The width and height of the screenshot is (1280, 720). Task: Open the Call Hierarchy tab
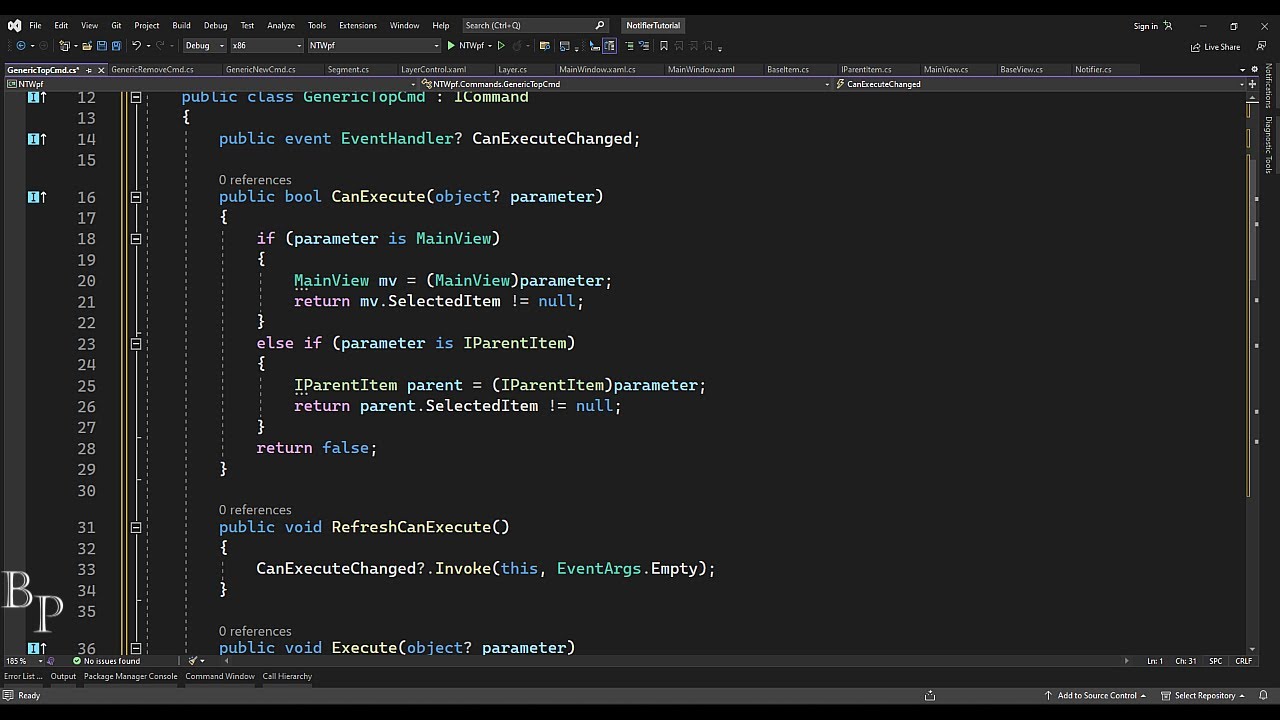tap(287, 677)
